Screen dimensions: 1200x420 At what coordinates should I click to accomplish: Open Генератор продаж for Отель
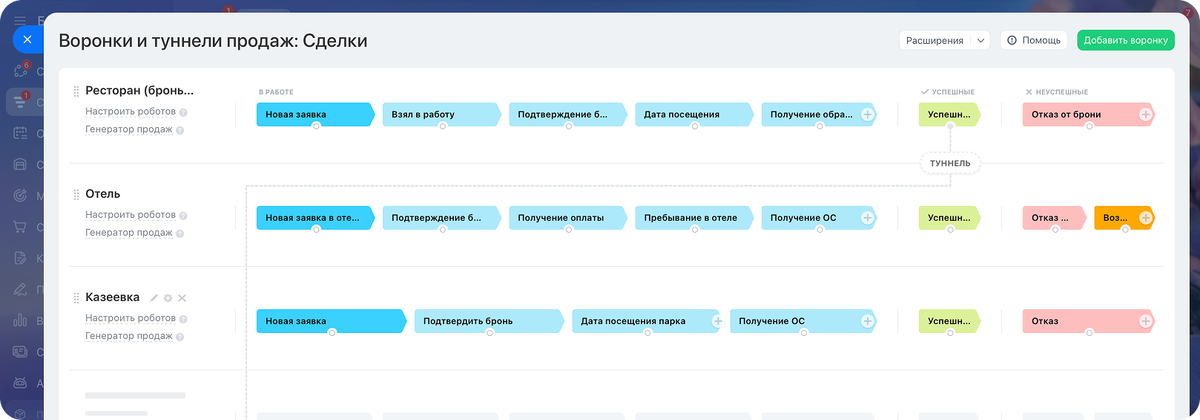(x=129, y=233)
